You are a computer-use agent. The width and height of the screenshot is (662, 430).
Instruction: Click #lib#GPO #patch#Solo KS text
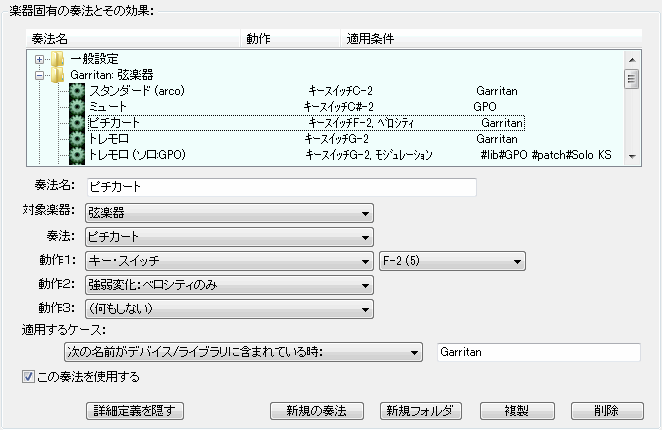546,155
